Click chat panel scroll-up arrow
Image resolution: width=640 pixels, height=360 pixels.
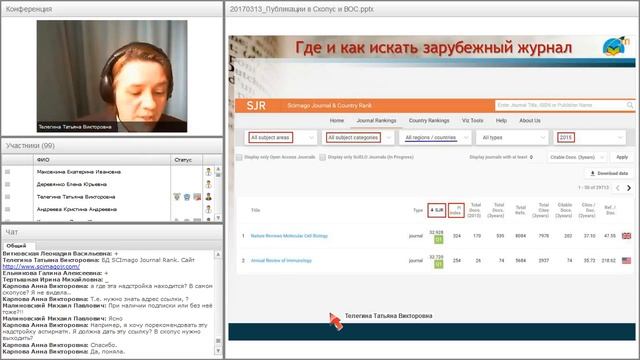218,254
